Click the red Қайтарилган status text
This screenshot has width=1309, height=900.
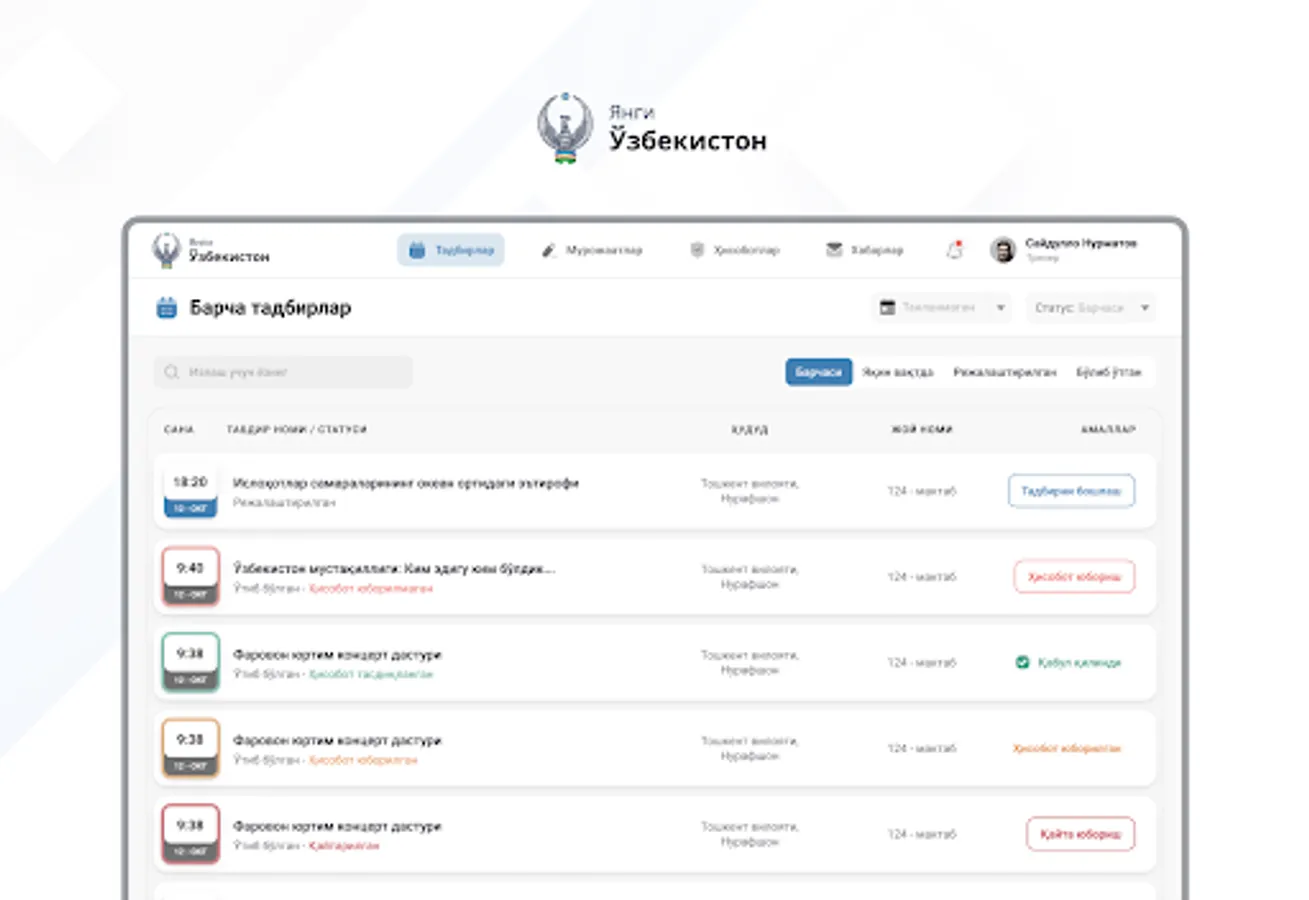tap(344, 845)
